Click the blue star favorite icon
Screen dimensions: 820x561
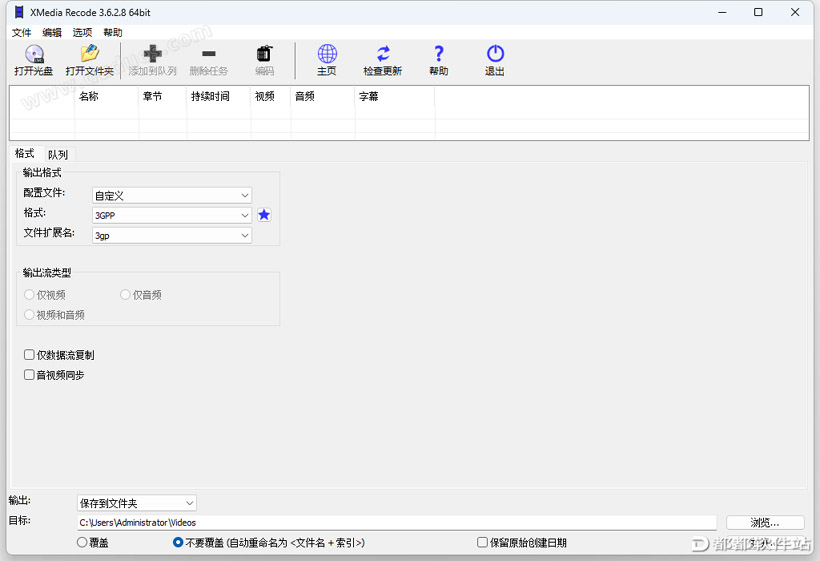pos(264,215)
